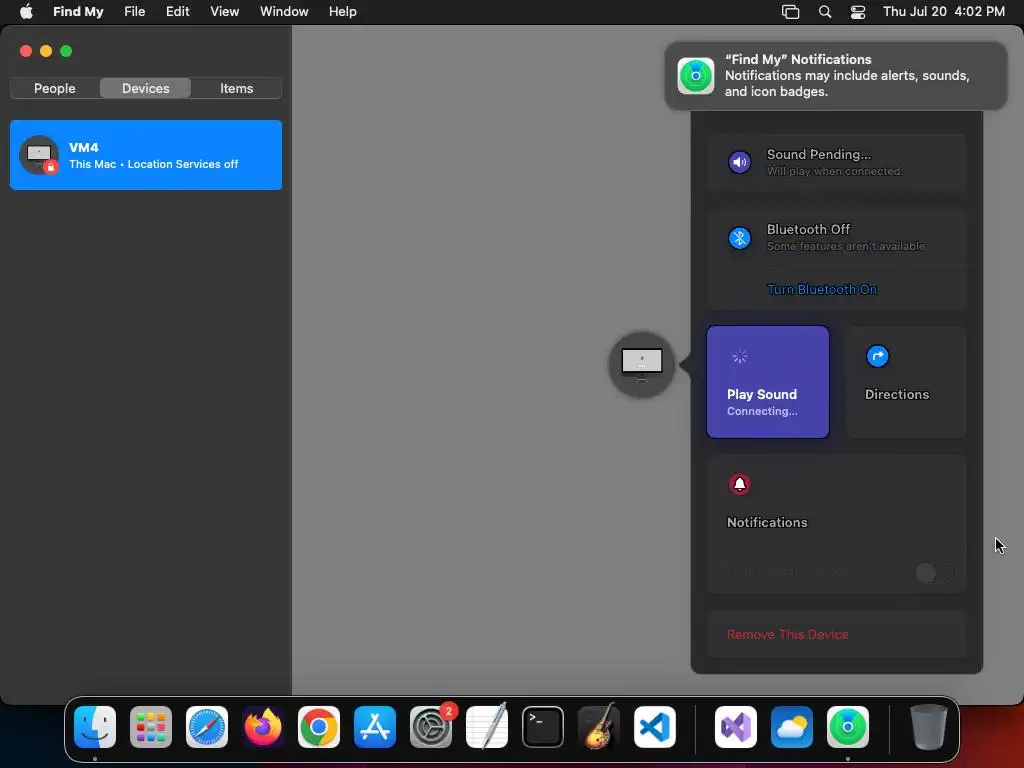Click the red Notifications bell icon
This screenshot has width=1024, height=768.
[739, 485]
